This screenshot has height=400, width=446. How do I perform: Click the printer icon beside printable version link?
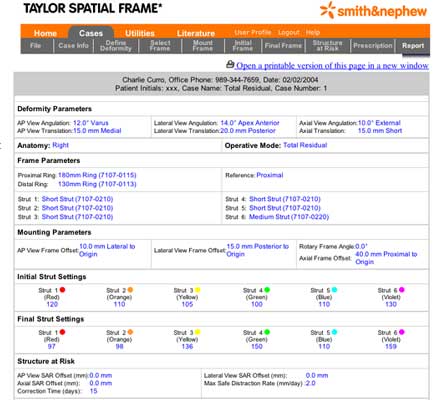coord(230,64)
